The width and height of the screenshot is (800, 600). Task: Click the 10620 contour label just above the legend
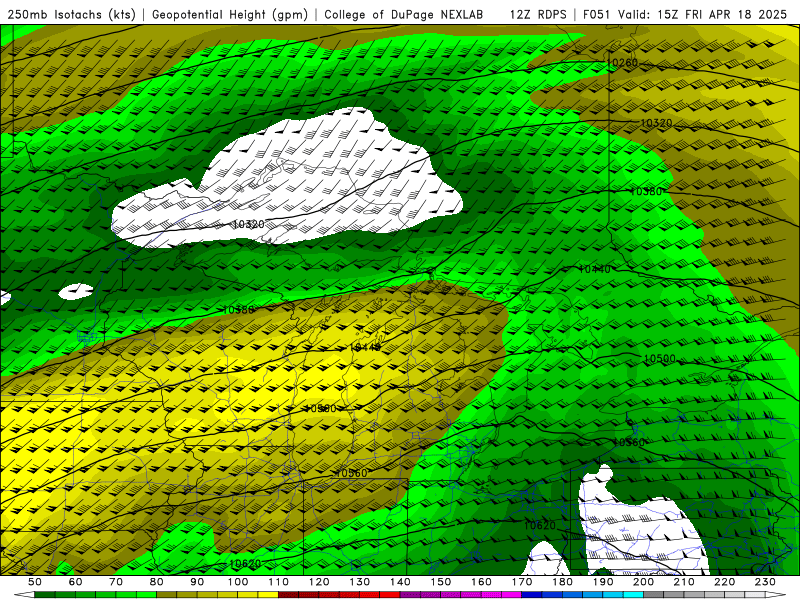[245, 564]
